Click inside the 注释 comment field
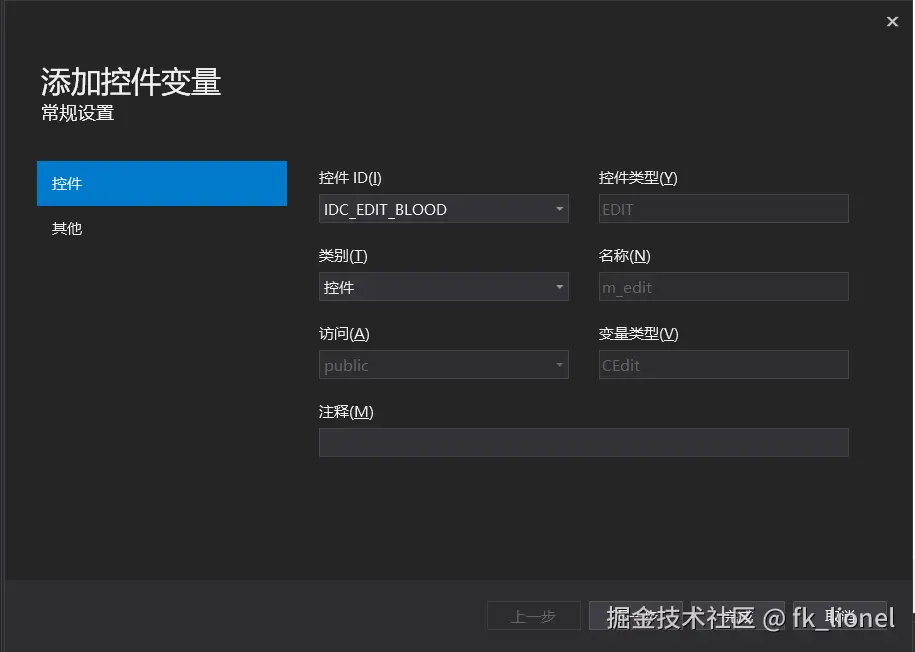This screenshot has height=652, width=915. tap(583, 442)
